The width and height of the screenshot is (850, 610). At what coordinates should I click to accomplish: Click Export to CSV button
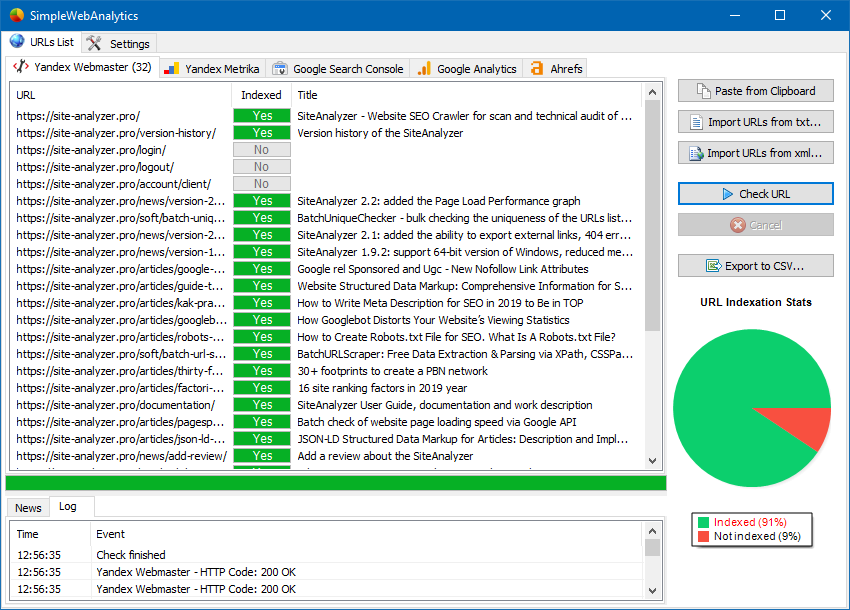pyautogui.click(x=755, y=266)
